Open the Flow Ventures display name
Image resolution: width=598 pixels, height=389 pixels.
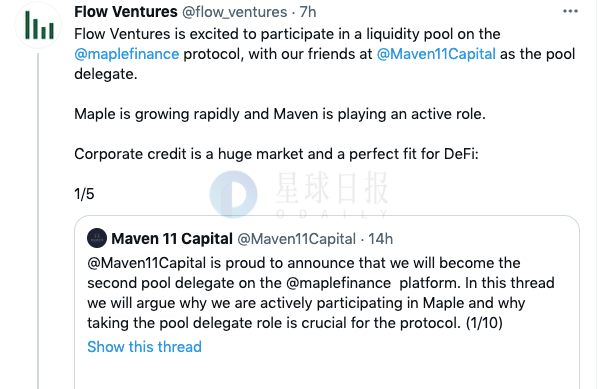tap(126, 12)
